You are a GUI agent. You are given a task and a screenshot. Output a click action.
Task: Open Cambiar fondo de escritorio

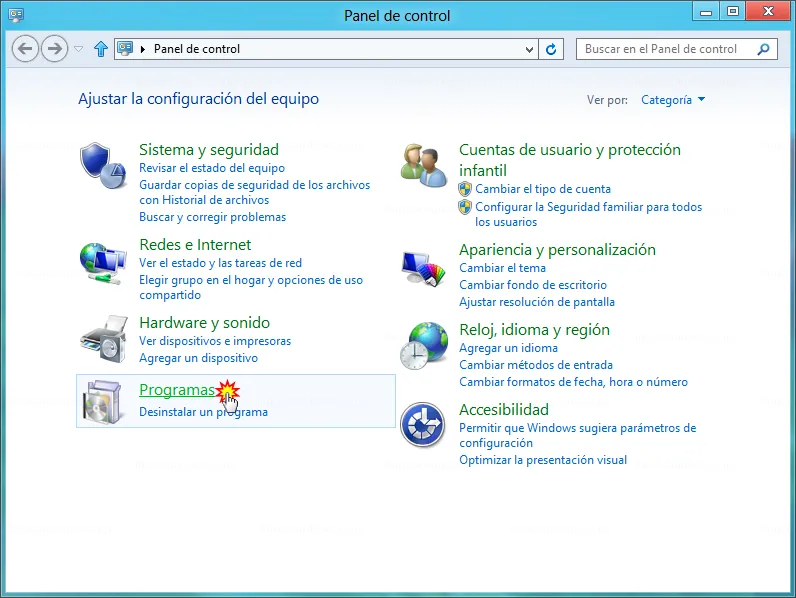[x=533, y=285]
